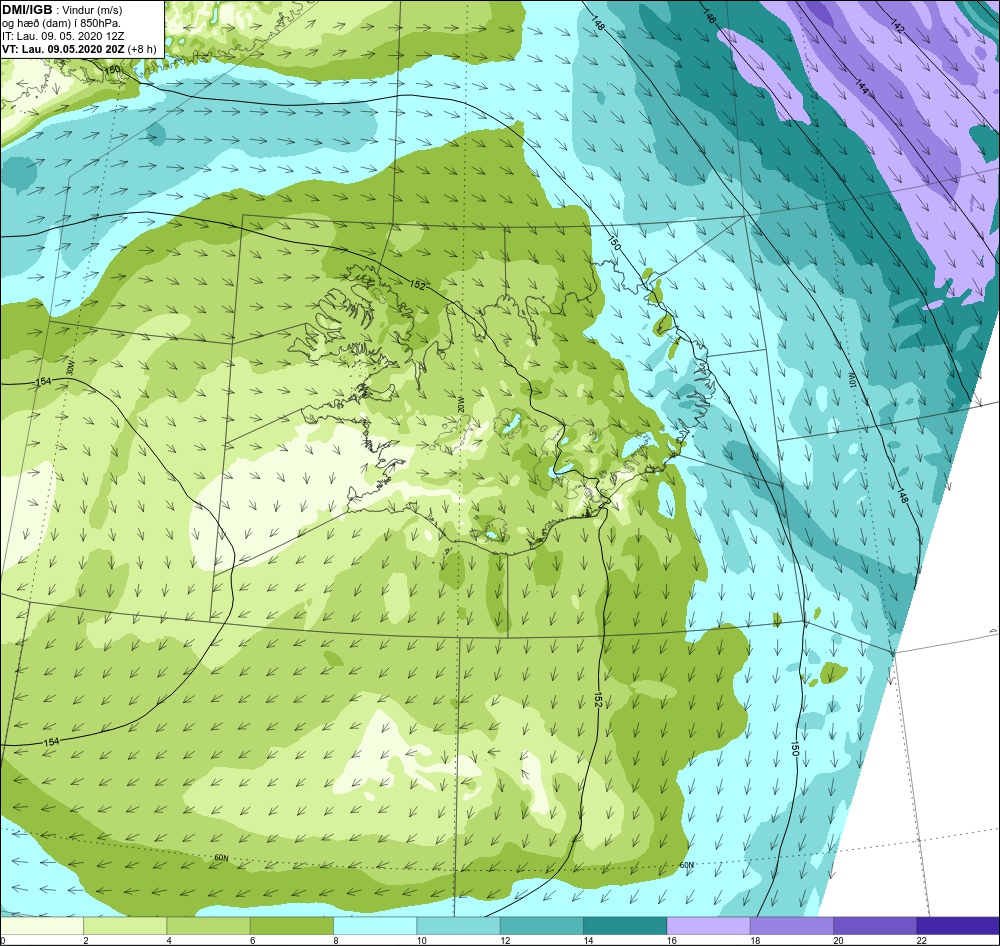Click the 'IT: Lau. 09. 05. 2020 12Z' line

coord(64,36)
